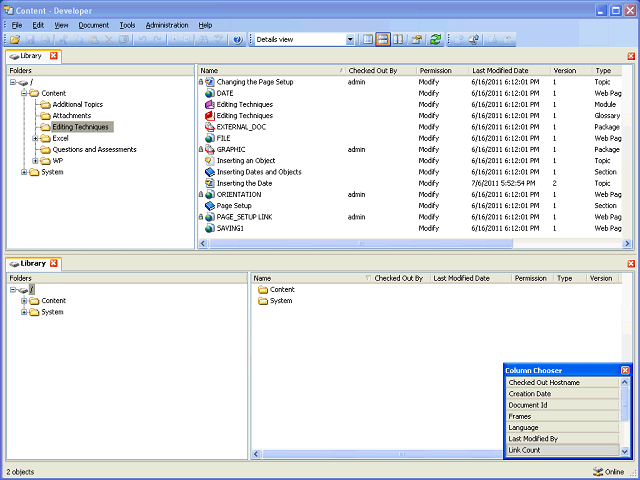640x480 pixels.
Task: Click the folder-with-hand toolbar icon
Action: click(x=416, y=40)
